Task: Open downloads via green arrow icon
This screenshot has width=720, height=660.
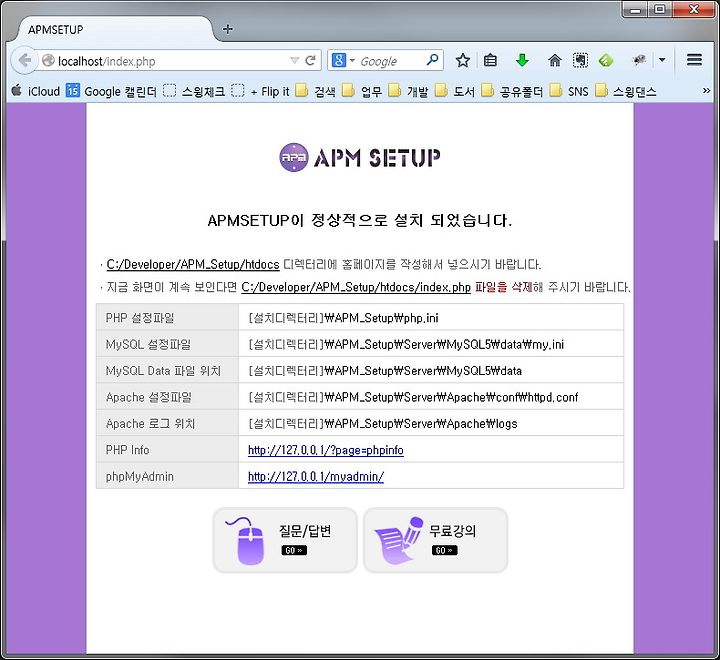Action: [522, 60]
